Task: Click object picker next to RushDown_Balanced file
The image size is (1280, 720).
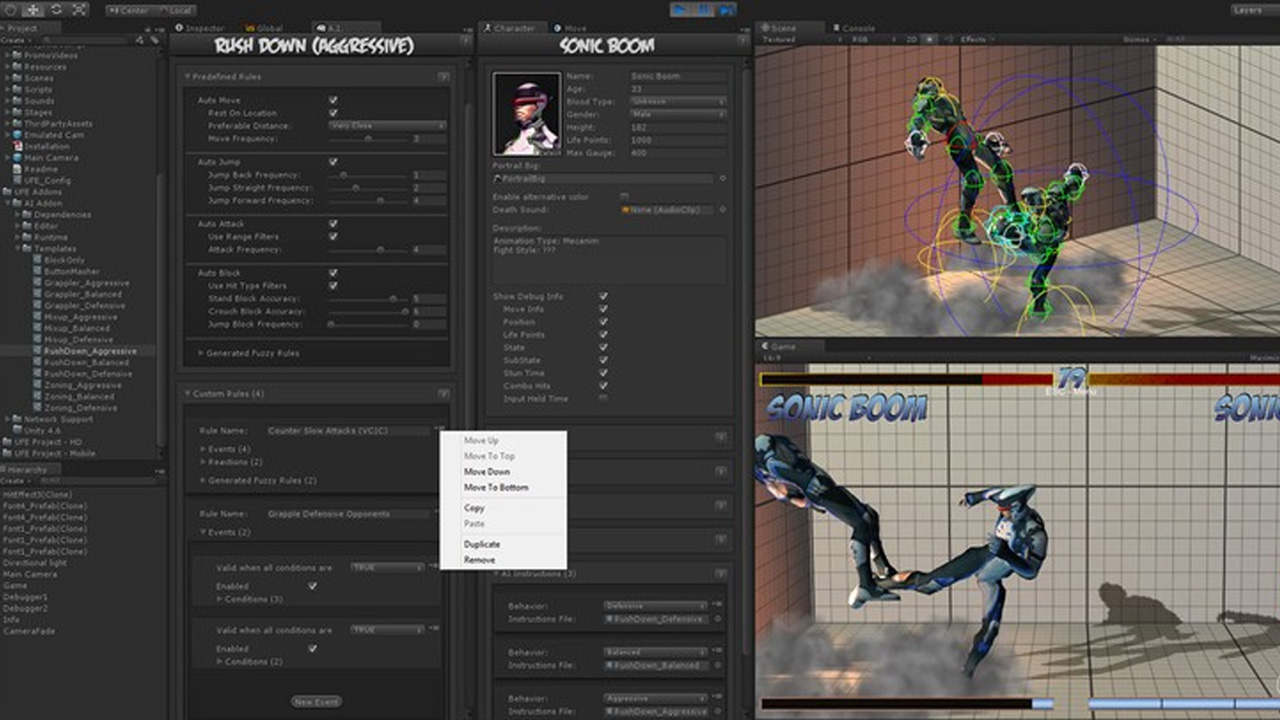Action: pyautogui.click(x=718, y=665)
